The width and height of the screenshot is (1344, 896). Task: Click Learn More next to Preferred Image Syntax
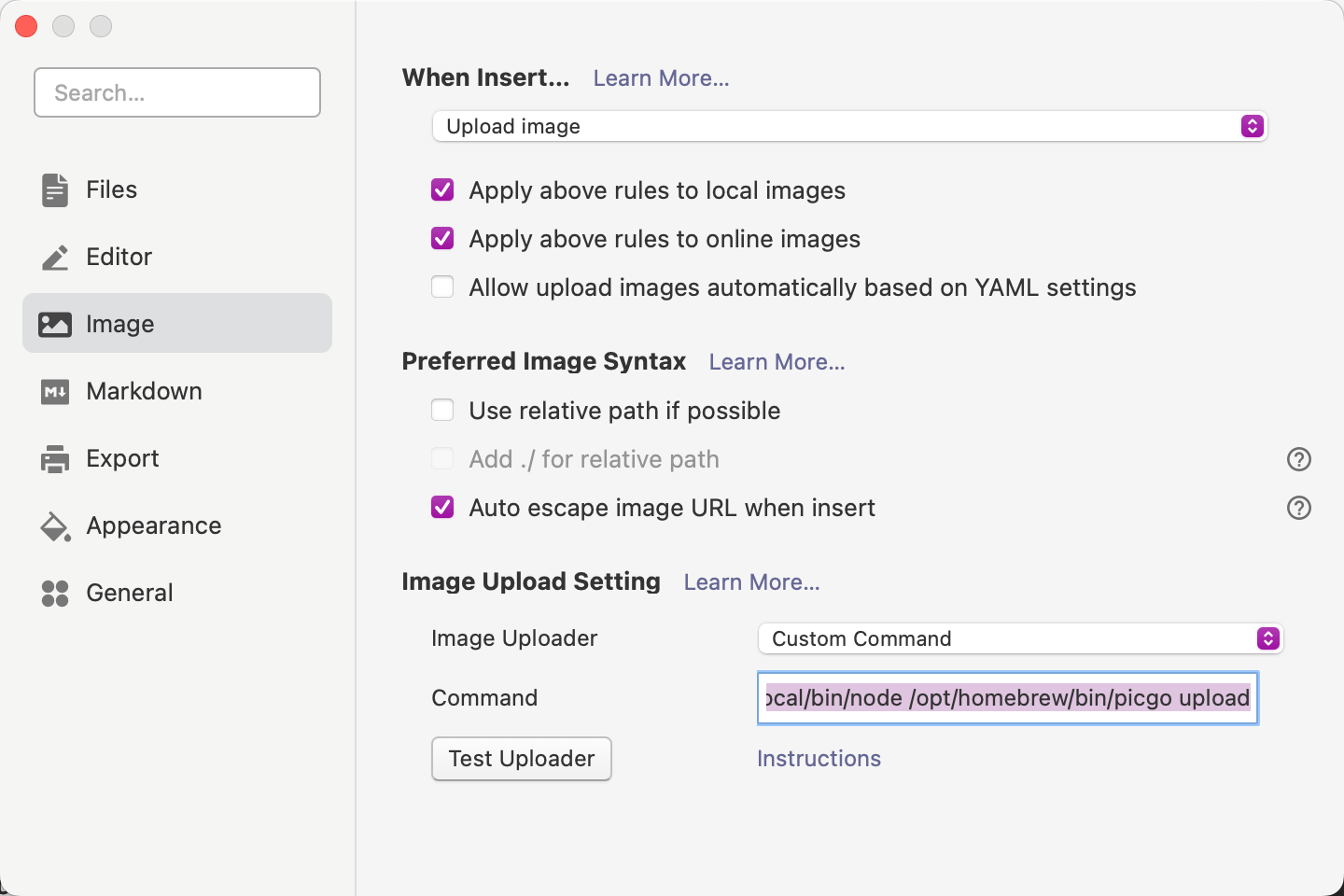click(777, 362)
